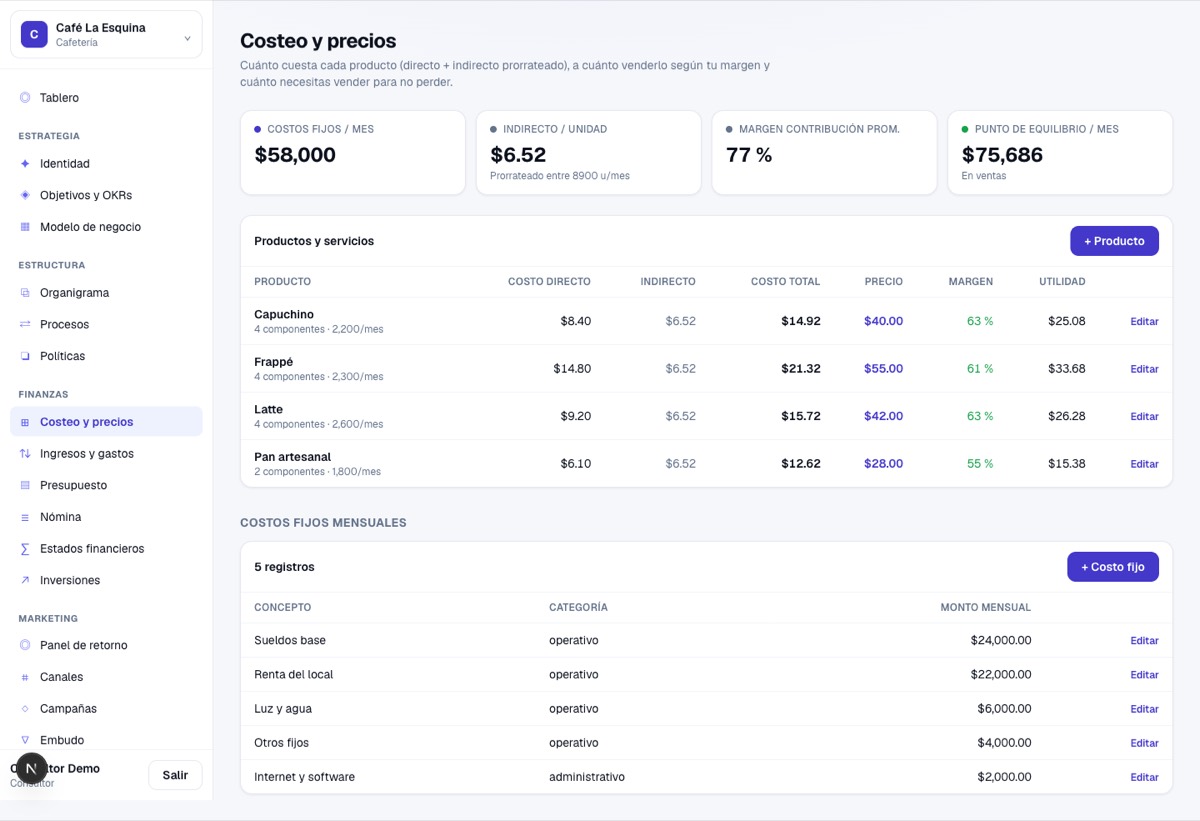Edit the Sueldos base fixed cost
This screenshot has height=821, width=1200.
coord(1144,641)
